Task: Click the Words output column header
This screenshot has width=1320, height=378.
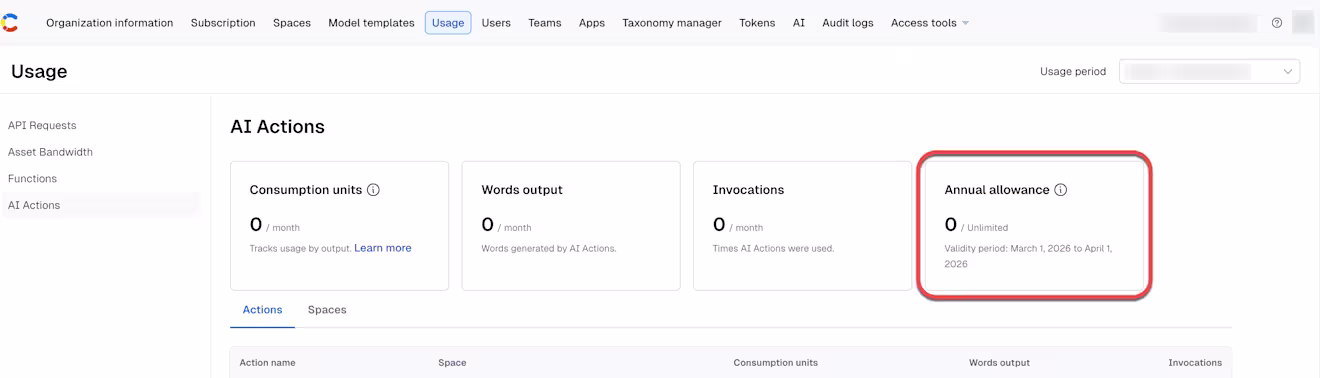Action: (x=999, y=363)
